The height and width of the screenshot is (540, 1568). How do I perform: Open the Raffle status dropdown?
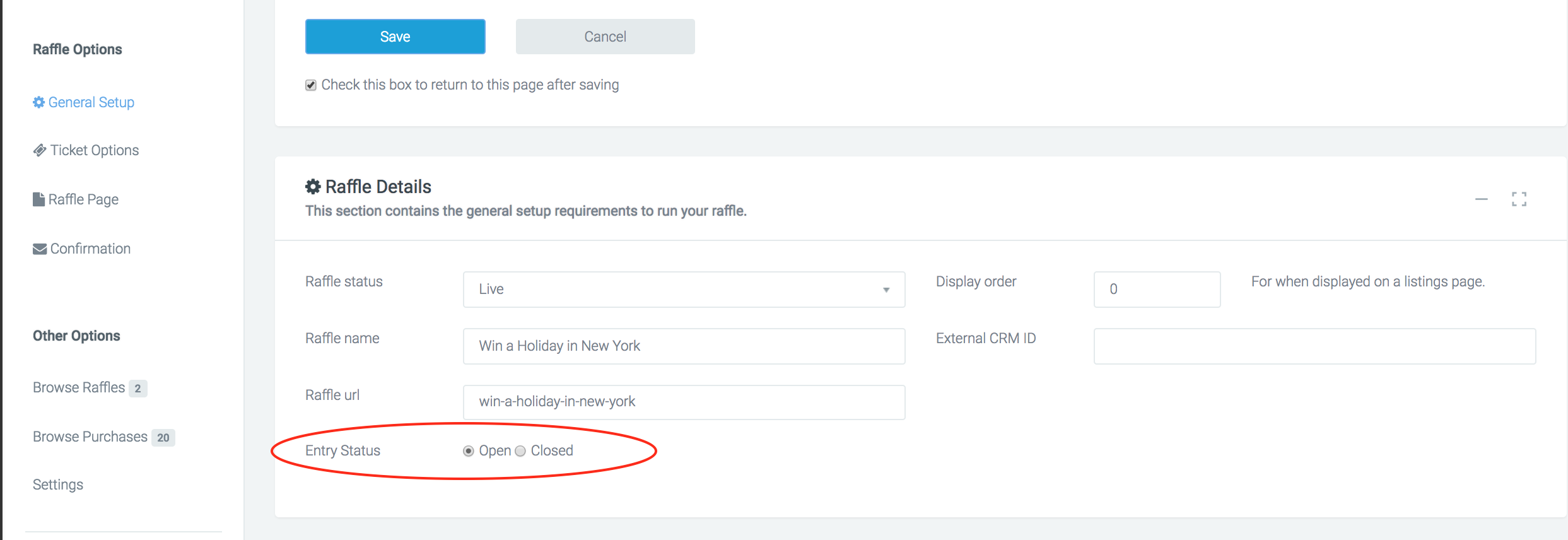(x=683, y=290)
